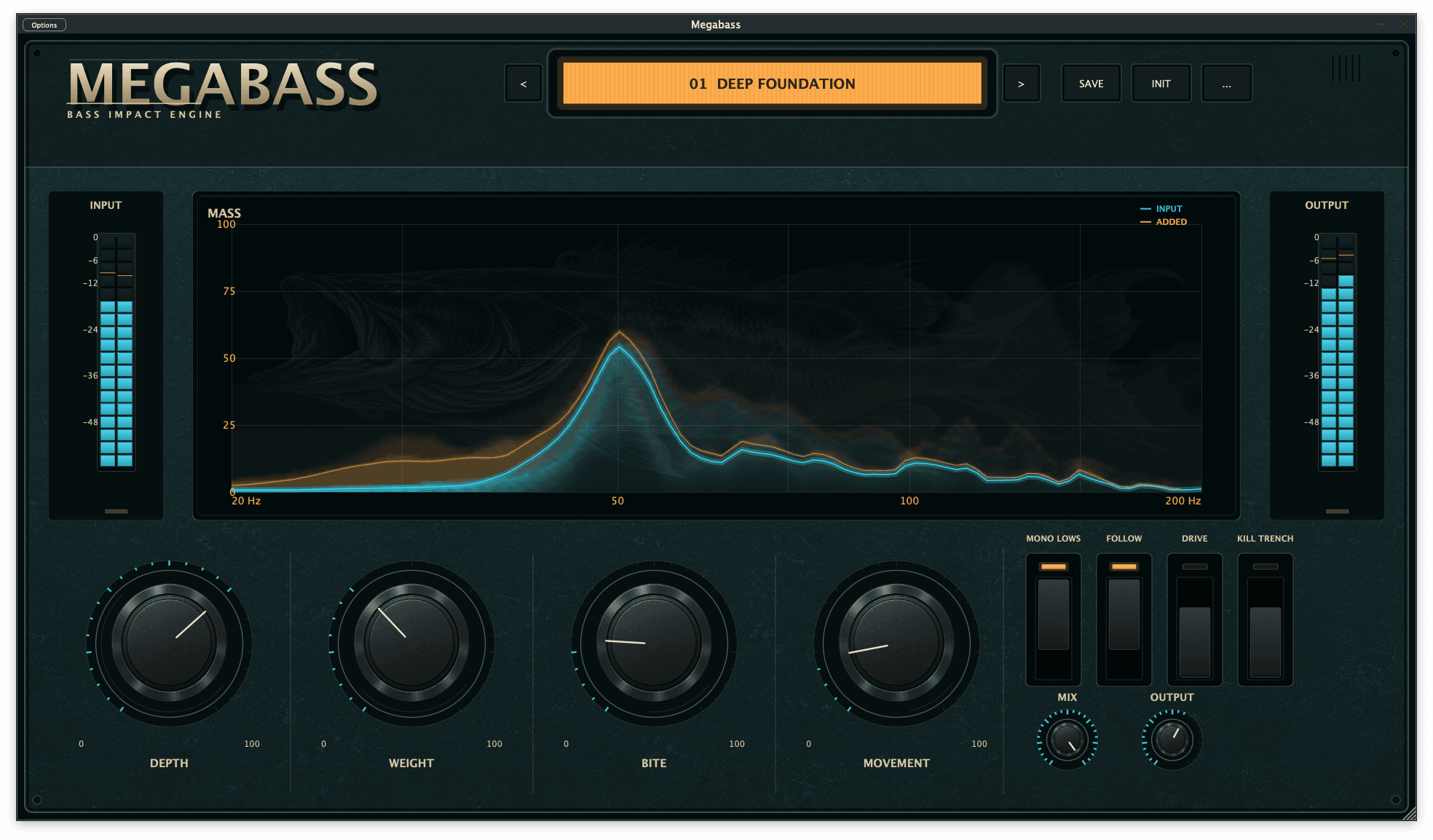Go to the previous preset with the < arrow

point(523,84)
